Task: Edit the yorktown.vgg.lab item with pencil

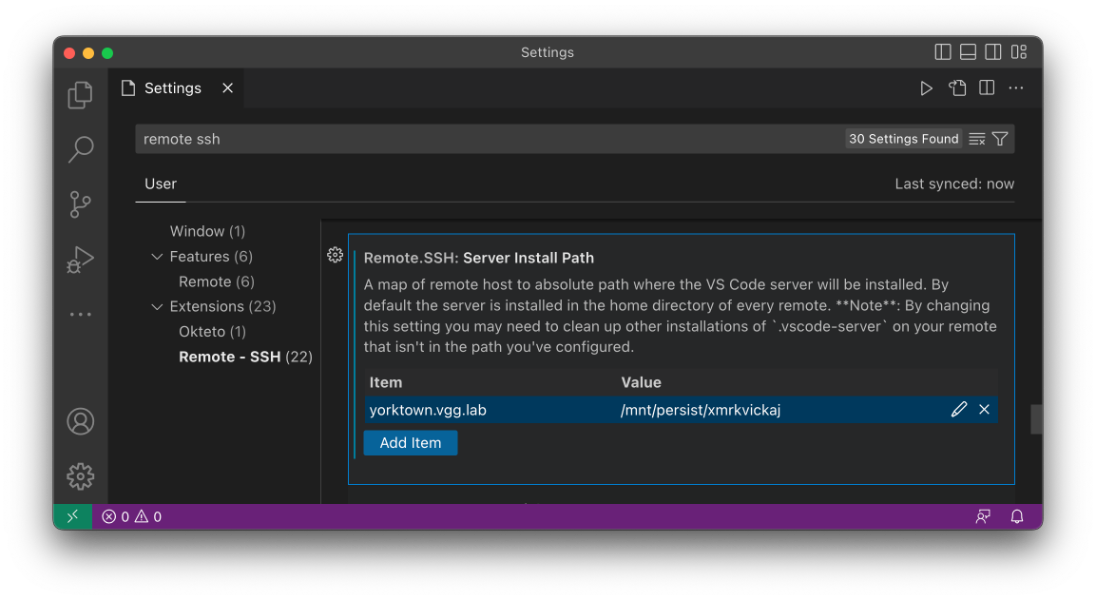Action: (x=959, y=410)
